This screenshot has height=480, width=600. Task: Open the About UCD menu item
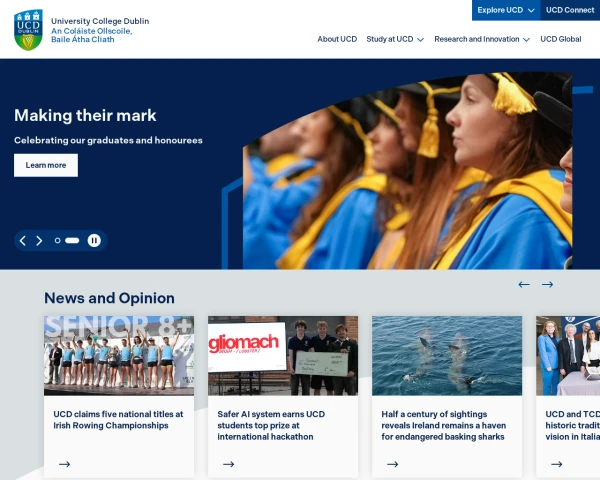pos(337,39)
